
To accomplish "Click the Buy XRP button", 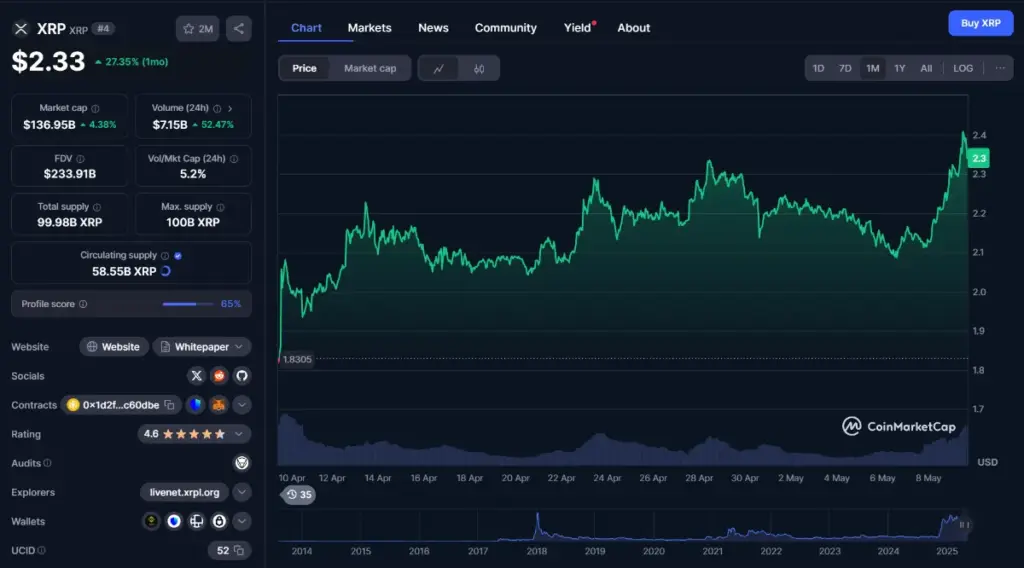I will coord(980,23).
